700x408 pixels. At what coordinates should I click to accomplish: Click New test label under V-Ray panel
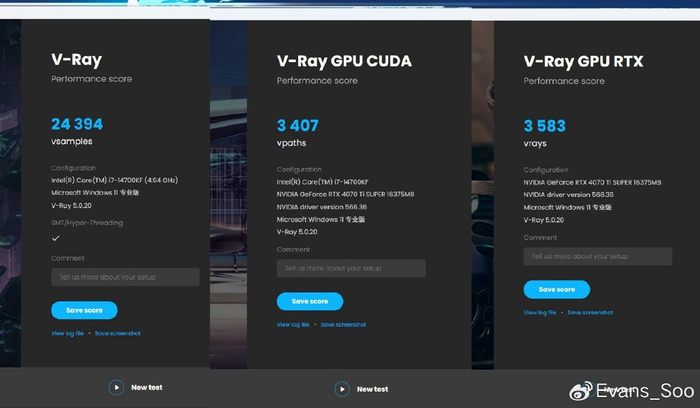click(147, 387)
